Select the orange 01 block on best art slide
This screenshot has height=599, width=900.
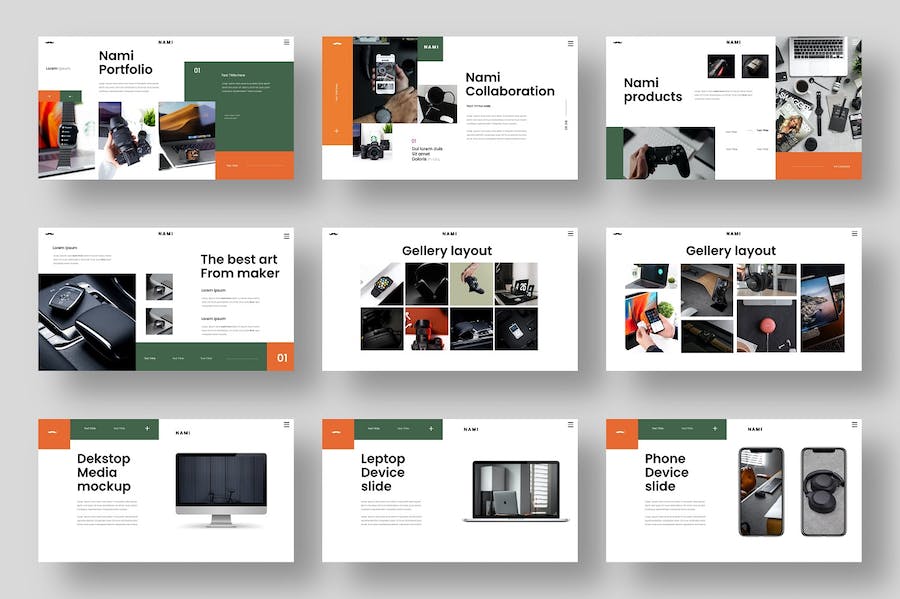[281, 357]
